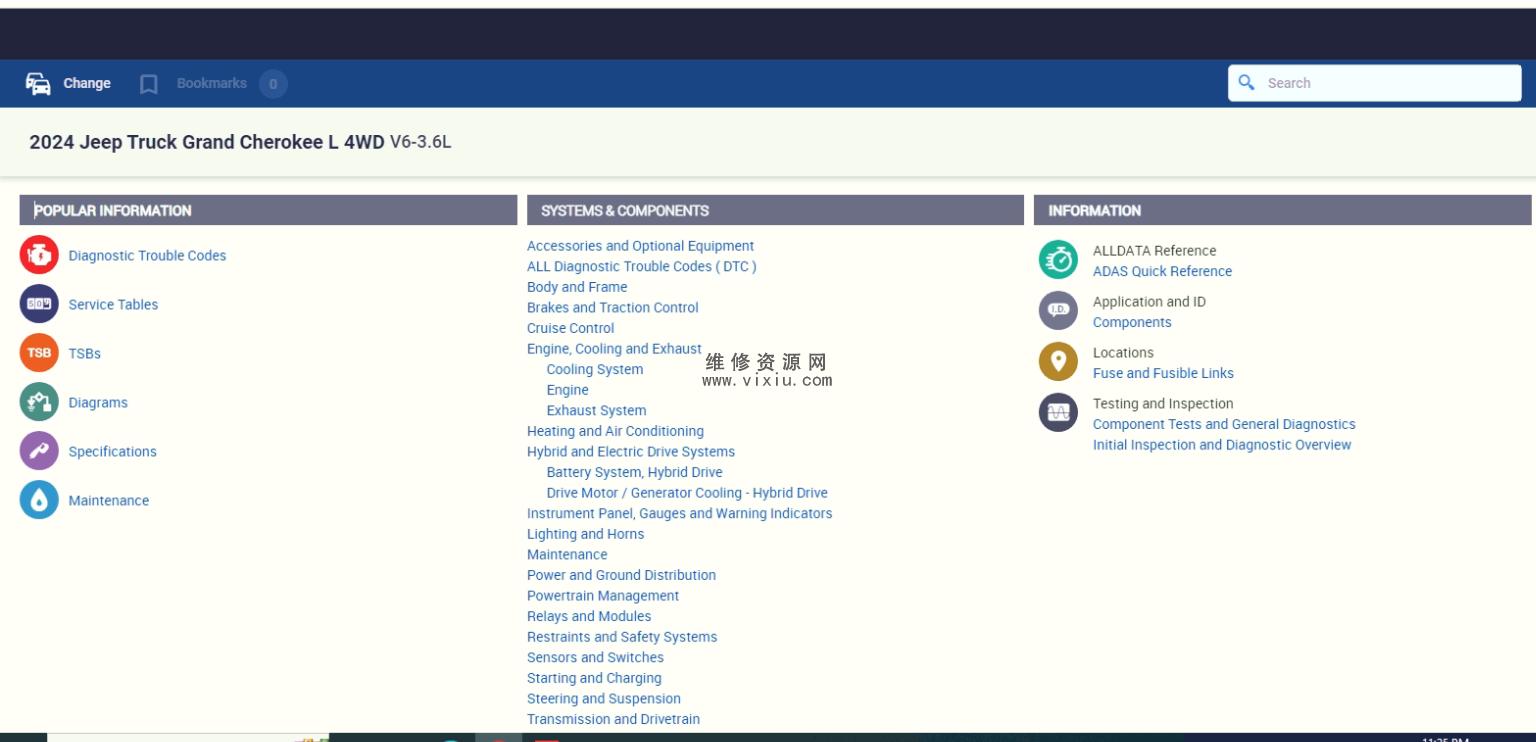Open Maintenance in Systems & Components list
This screenshot has width=1536, height=742.
click(567, 555)
